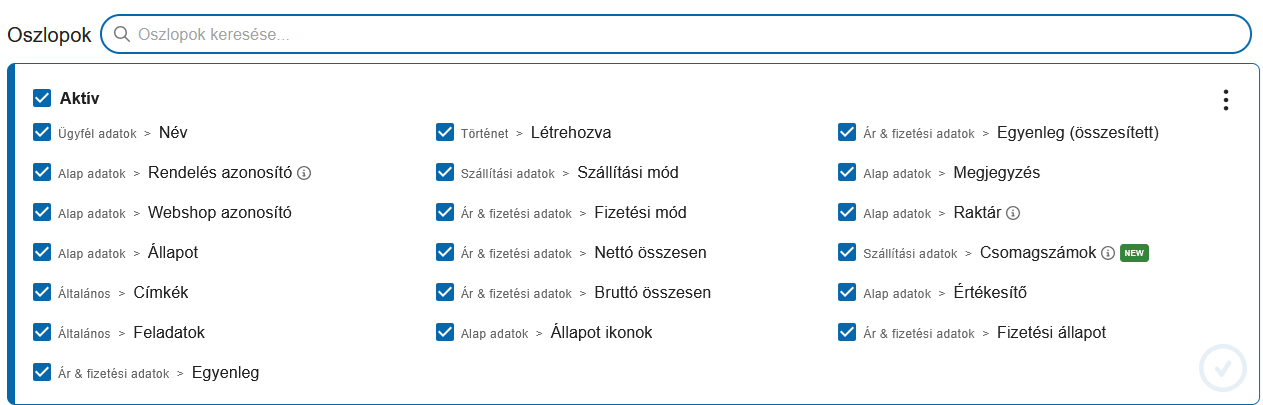
Task: Select the Címkék column label
Action: [x=161, y=293]
